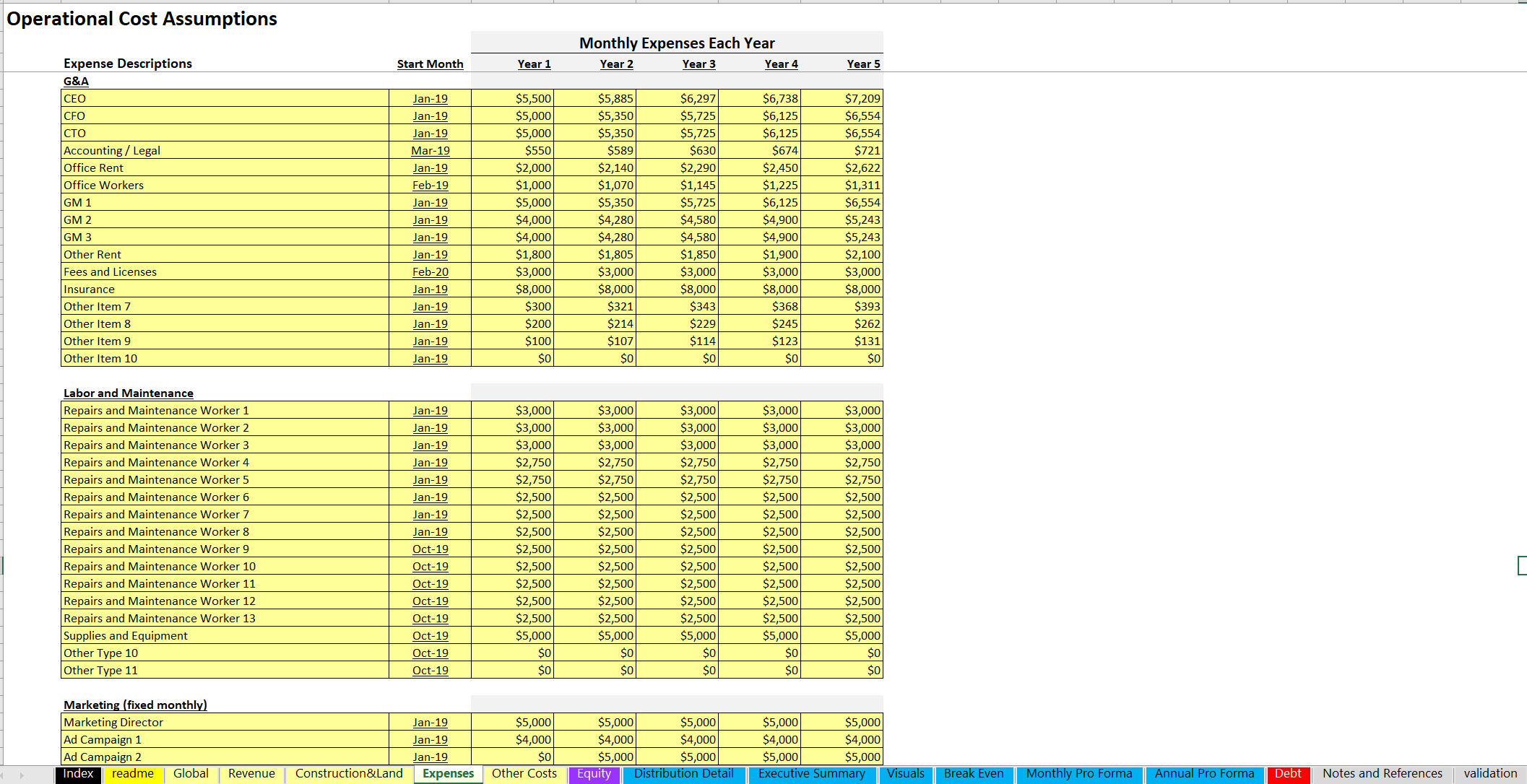Switch to the Break Even tab
The height and width of the screenshot is (784, 1527).
[x=973, y=774]
